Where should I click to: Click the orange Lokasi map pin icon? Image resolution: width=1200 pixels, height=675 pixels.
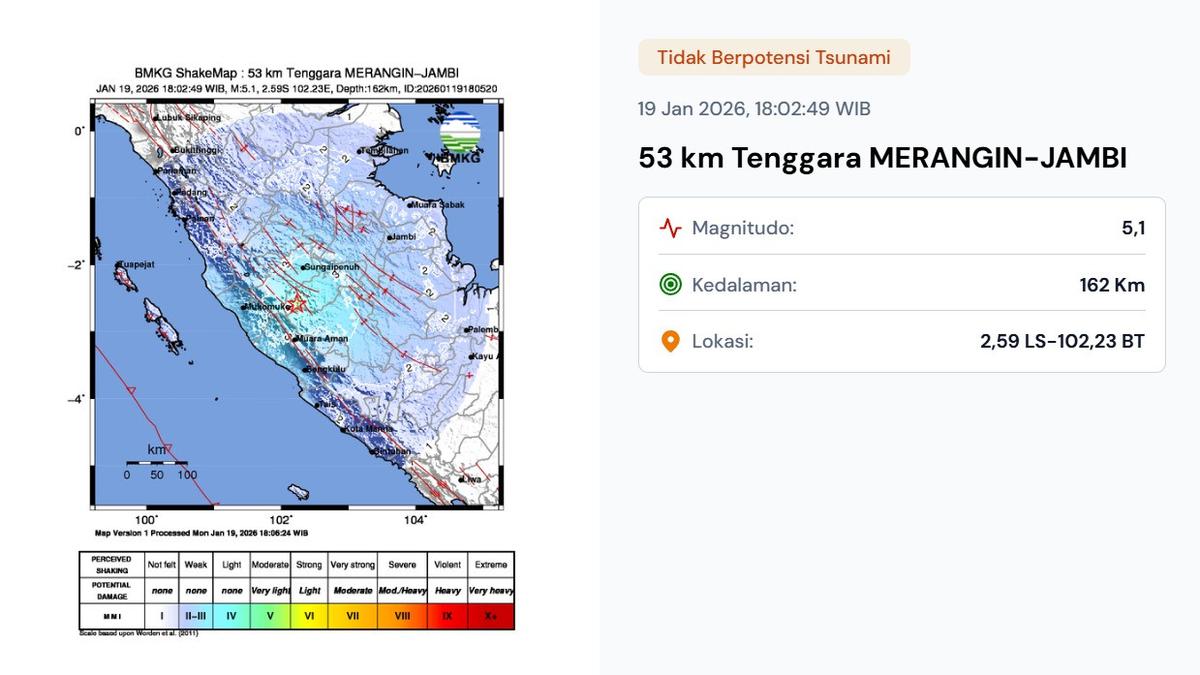pyautogui.click(x=668, y=341)
